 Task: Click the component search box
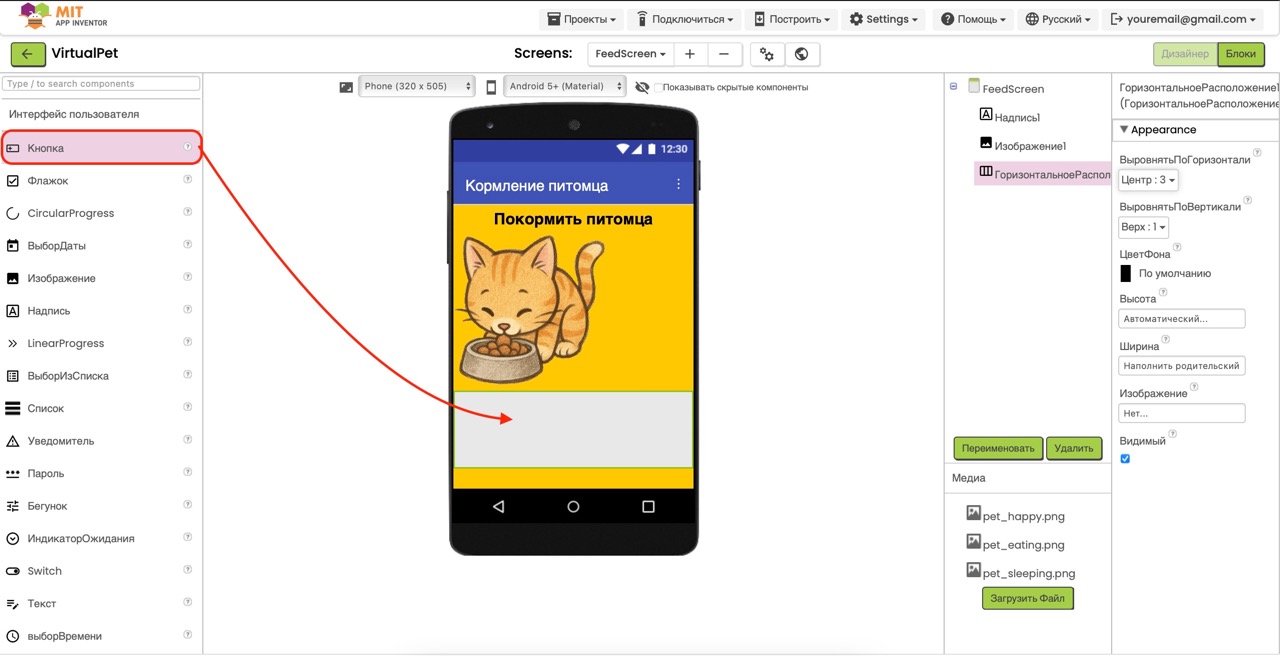pyautogui.click(x=101, y=84)
